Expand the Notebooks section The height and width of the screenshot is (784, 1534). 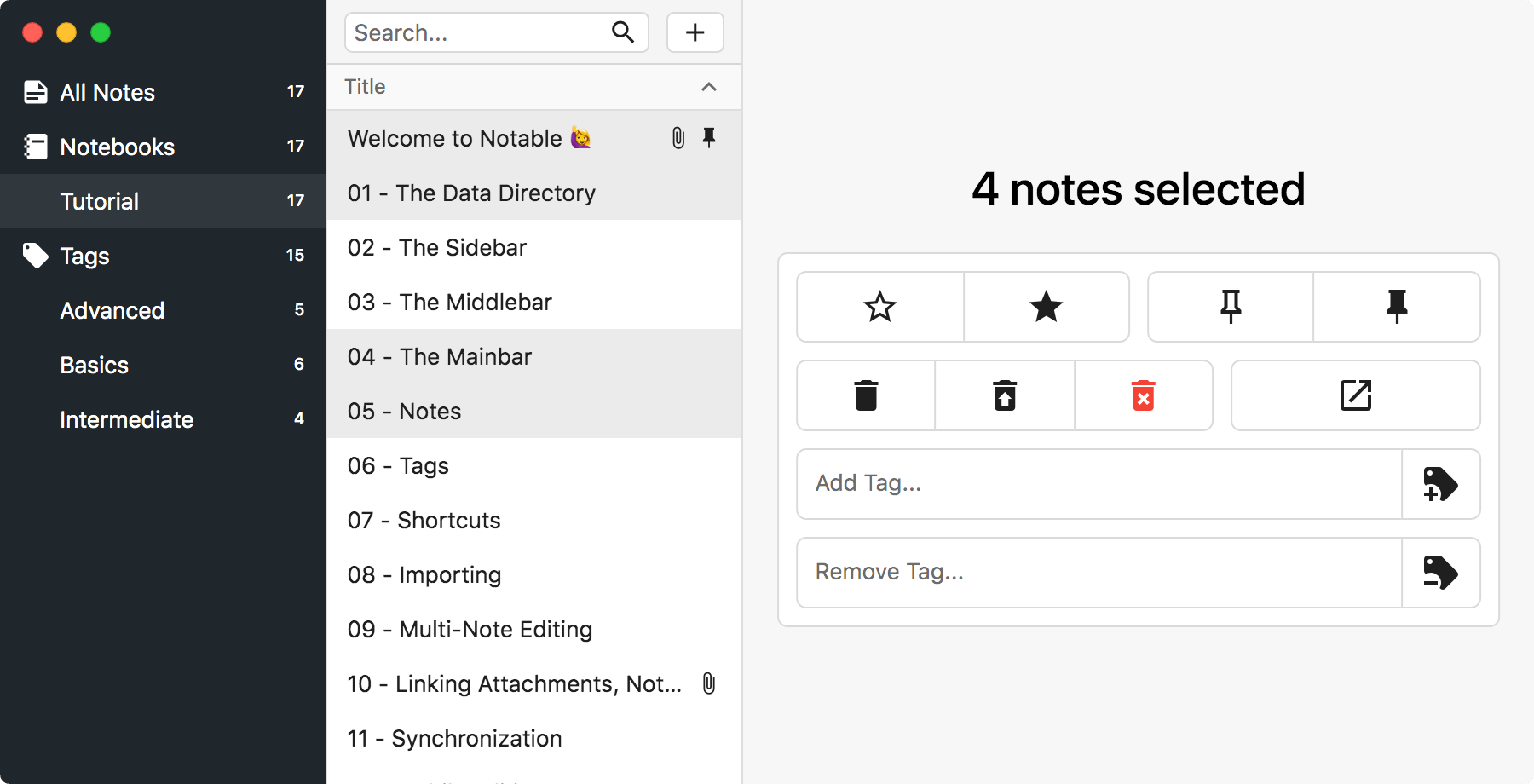(x=117, y=146)
